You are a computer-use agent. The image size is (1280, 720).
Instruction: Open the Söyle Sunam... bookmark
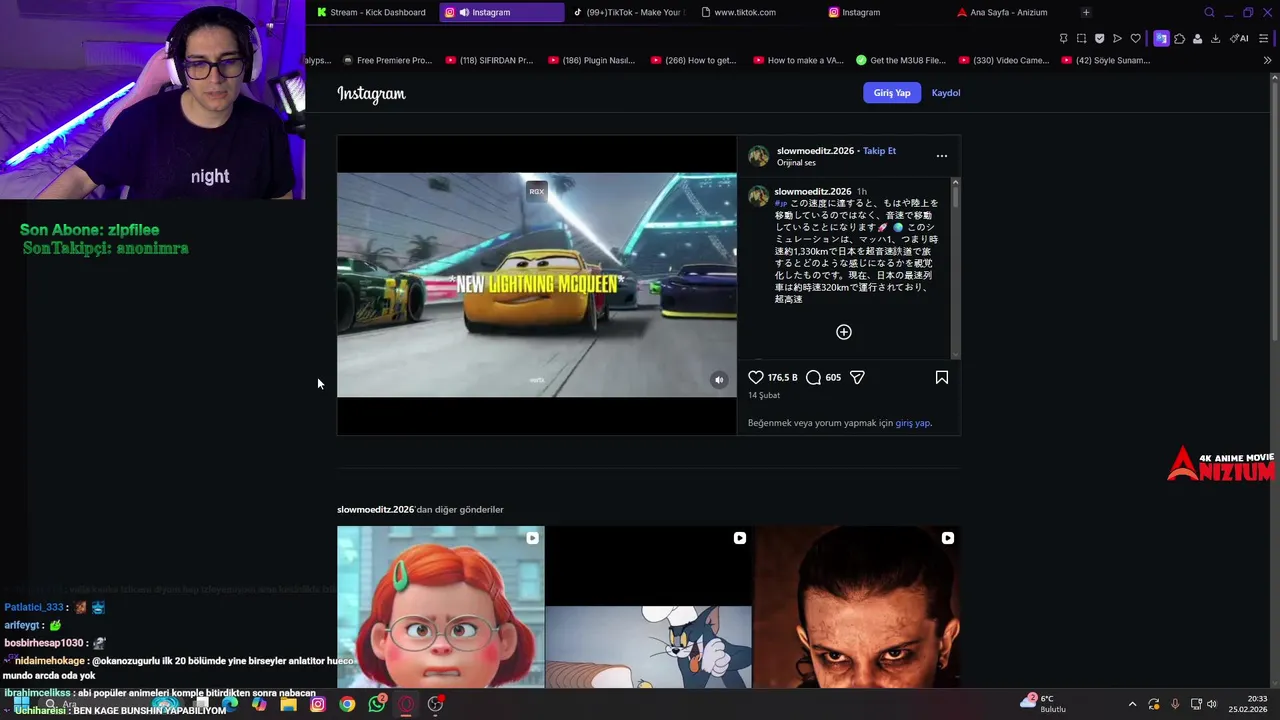click(1105, 60)
